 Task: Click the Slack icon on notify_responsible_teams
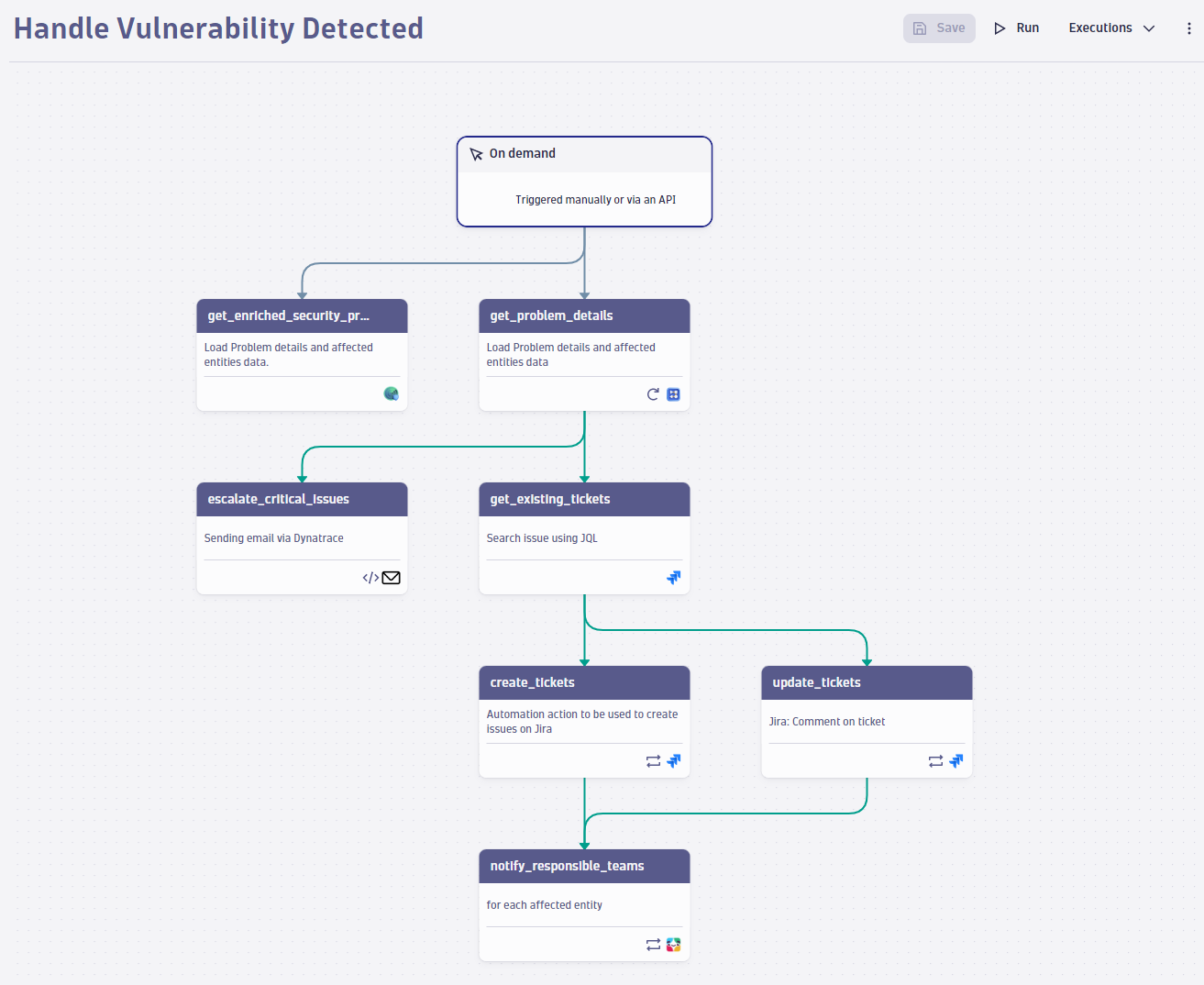pyautogui.click(x=674, y=945)
